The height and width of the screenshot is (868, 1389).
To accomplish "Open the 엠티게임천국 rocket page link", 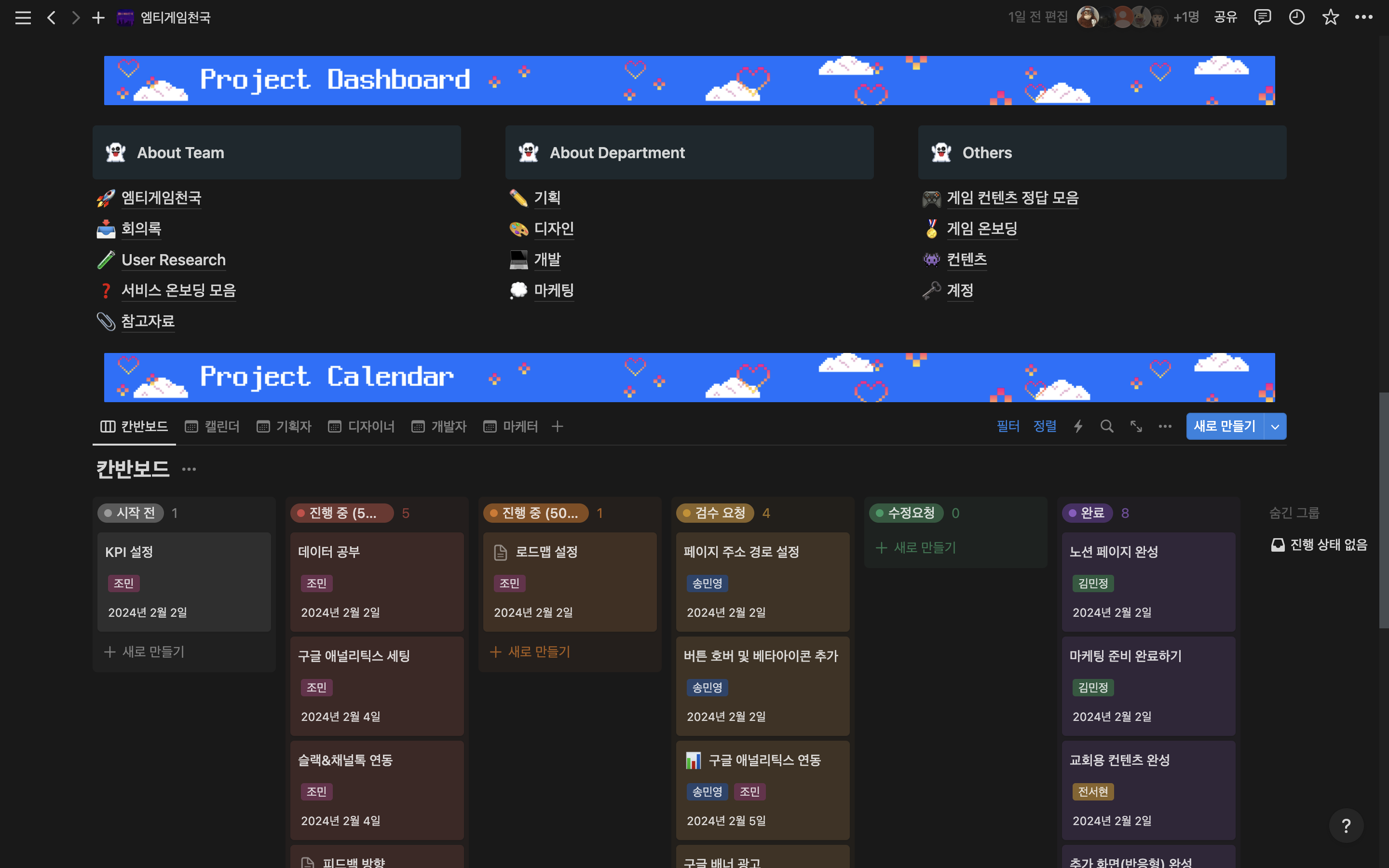I will pyautogui.click(x=161, y=198).
